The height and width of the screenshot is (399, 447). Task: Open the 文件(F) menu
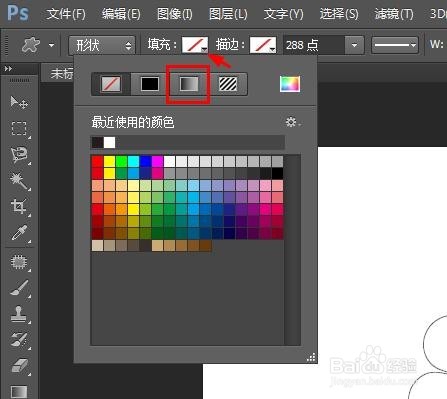(66, 14)
